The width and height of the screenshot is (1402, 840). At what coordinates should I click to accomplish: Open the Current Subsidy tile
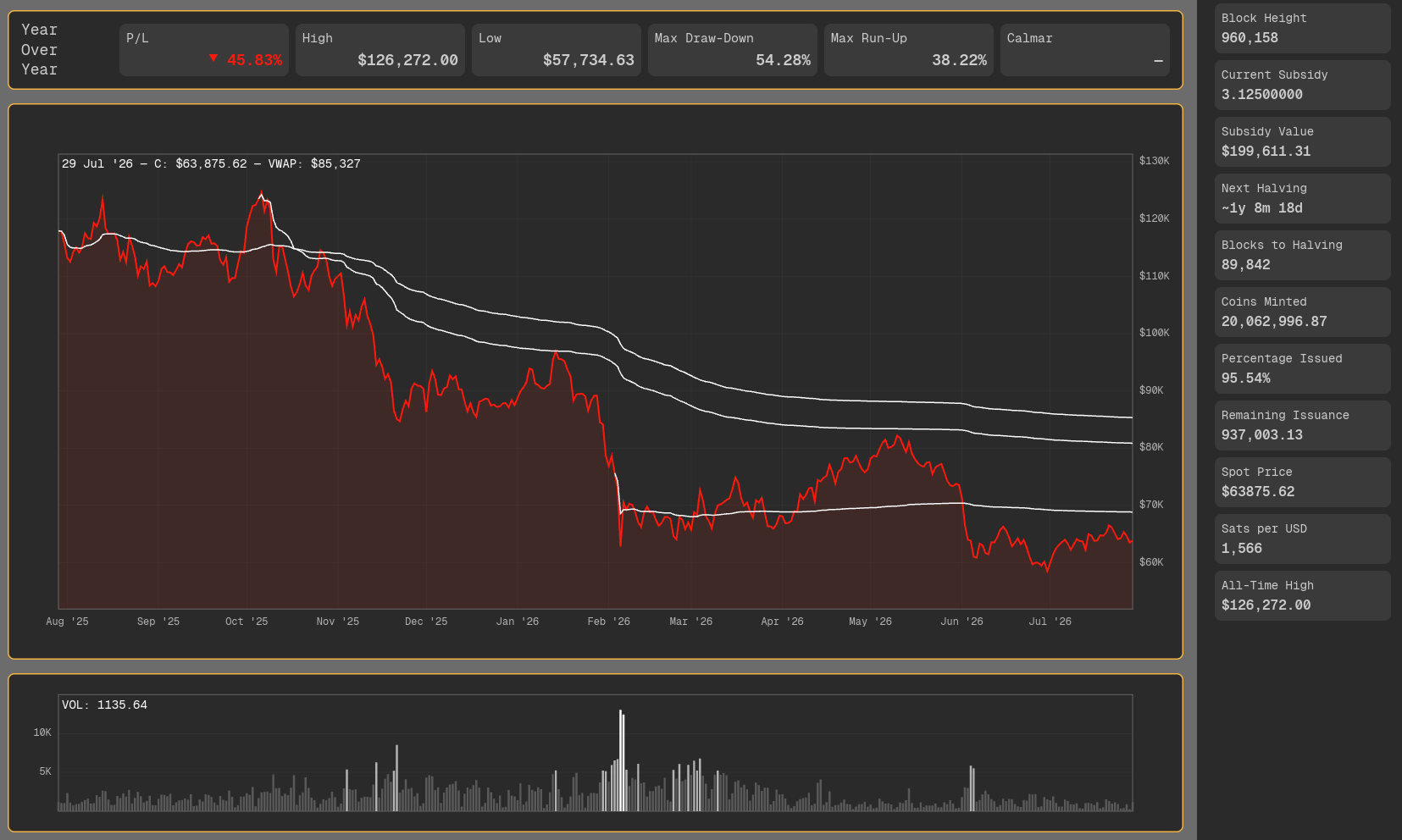[x=1303, y=85]
